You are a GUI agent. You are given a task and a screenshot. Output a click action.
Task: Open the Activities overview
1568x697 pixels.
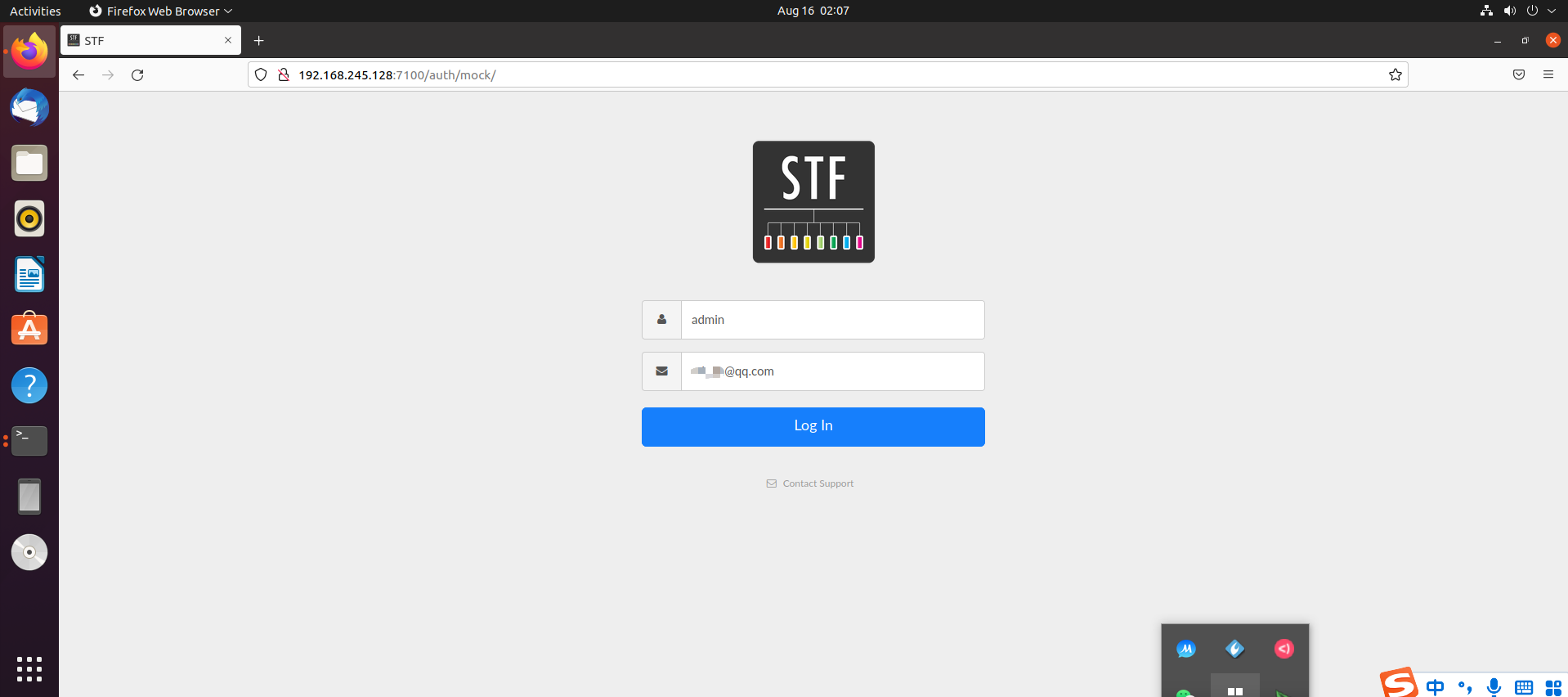coord(35,11)
